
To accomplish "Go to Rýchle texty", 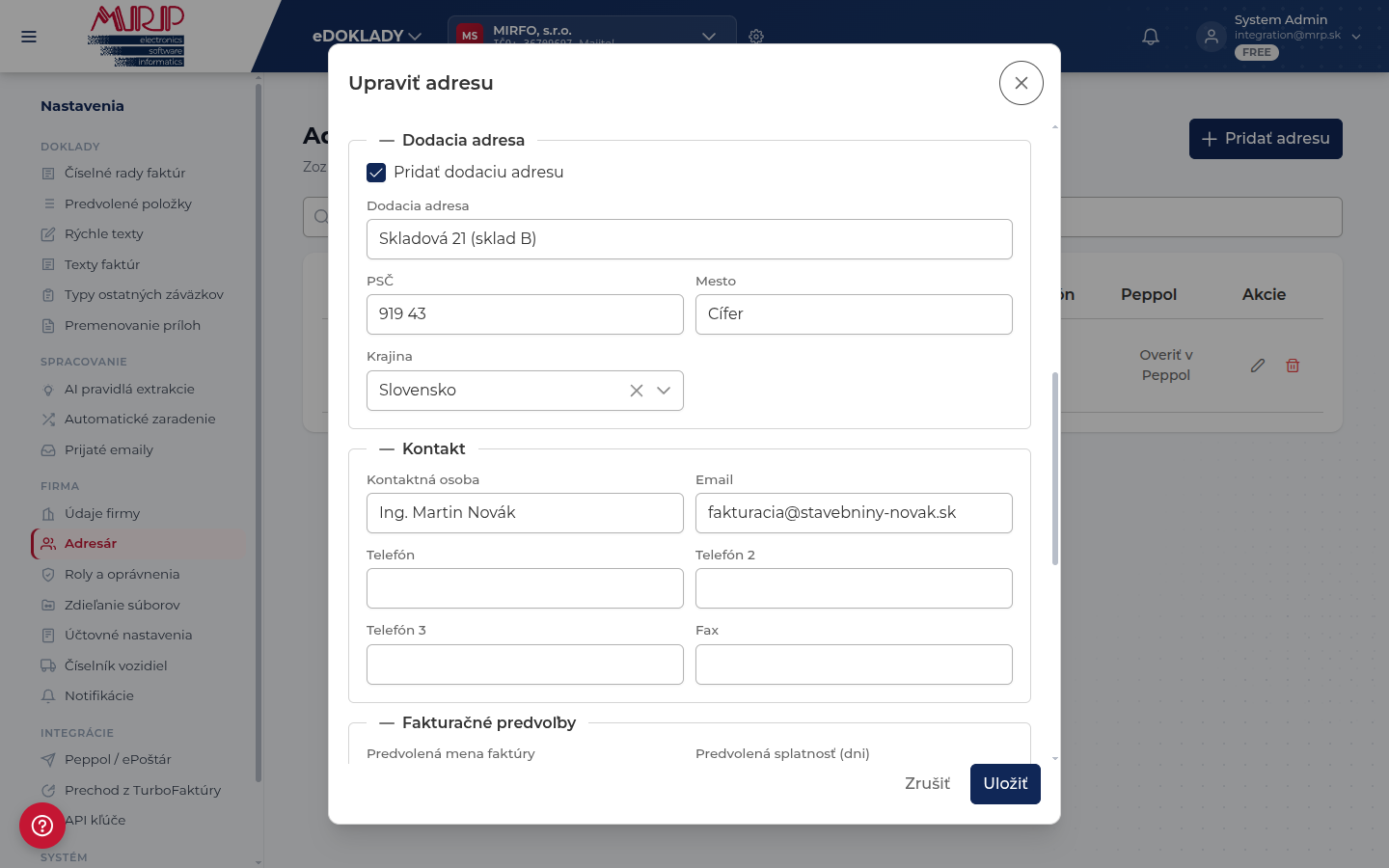I will point(103,234).
